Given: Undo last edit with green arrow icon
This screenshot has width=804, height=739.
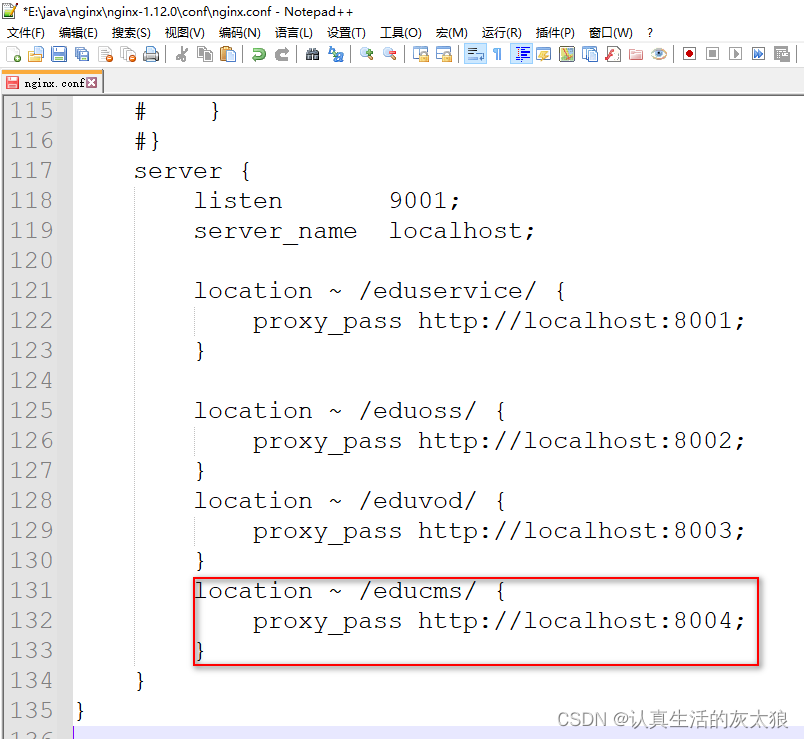Looking at the screenshot, I should [x=258, y=54].
